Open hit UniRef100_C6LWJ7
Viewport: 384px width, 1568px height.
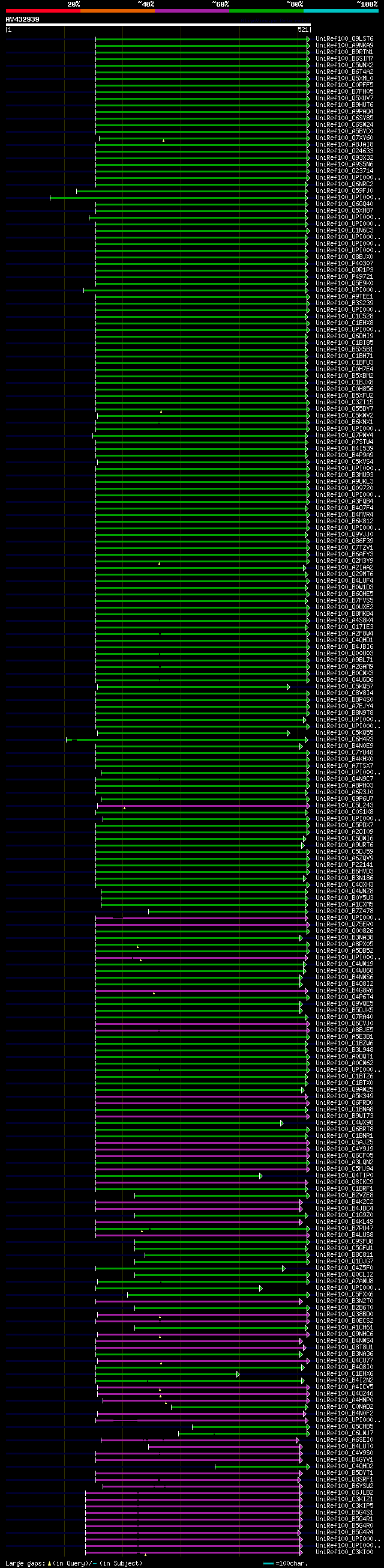pos(344,1433)
